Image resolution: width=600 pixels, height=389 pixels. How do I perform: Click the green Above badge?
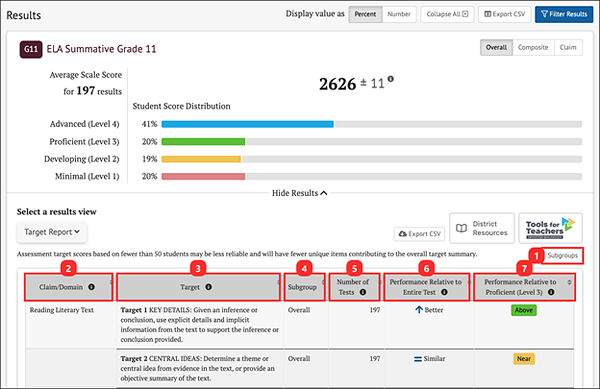524,310
